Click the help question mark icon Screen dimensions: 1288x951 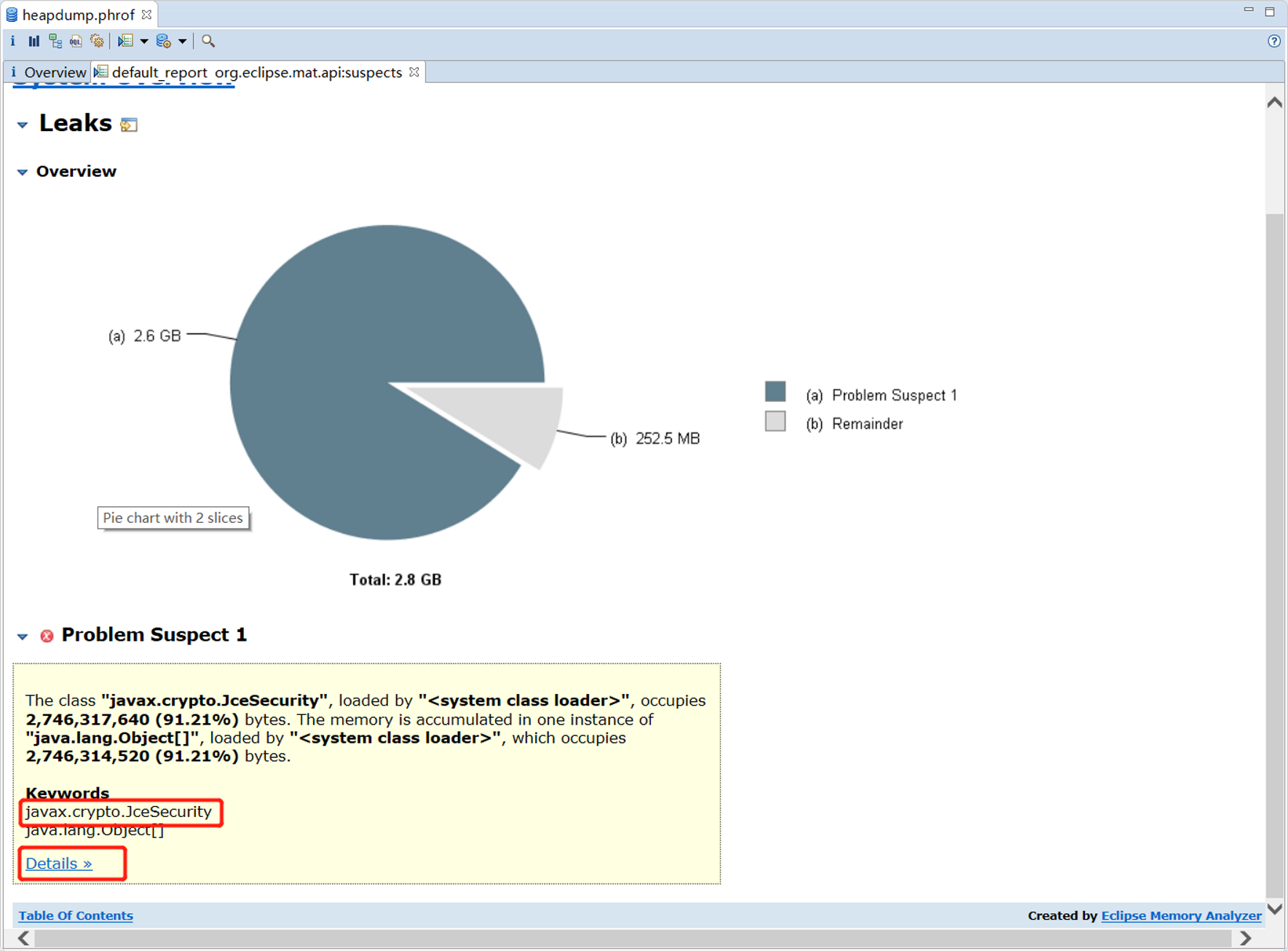tap(1273, 41)
